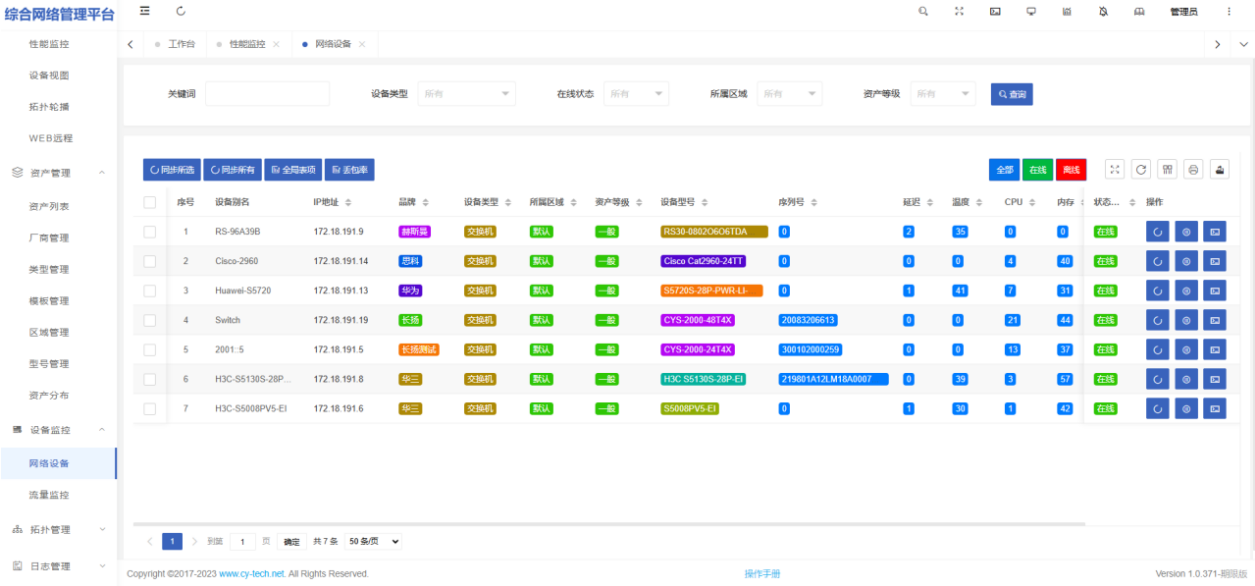Click settings icon in Cisco-2960 row

pos(1185,262)
